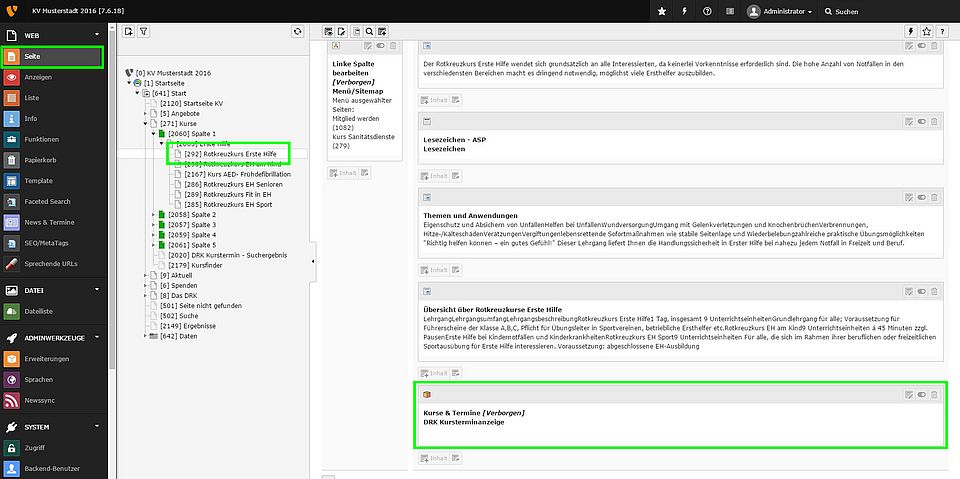Open the Liste module
Screen dimensions: 960x479
point(31,97)
